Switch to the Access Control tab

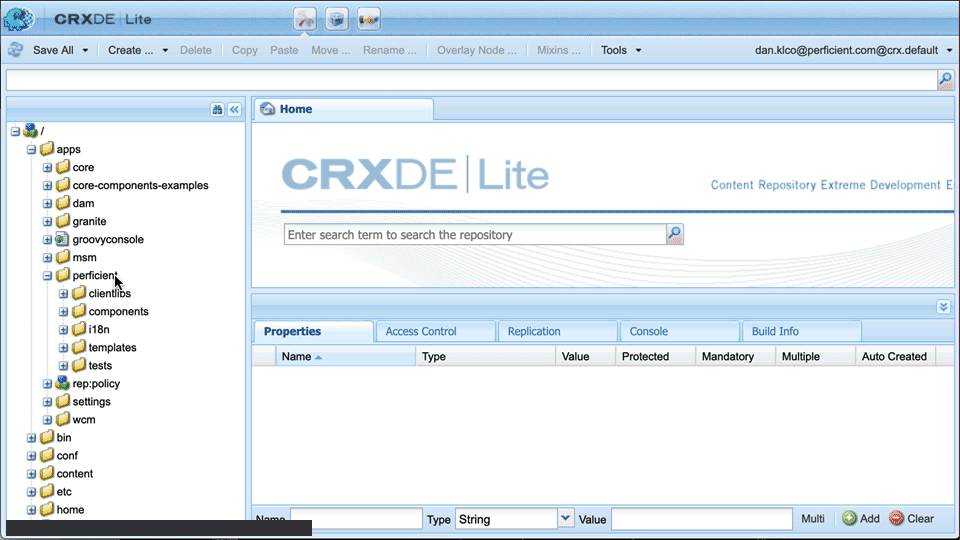pos(435,331)
